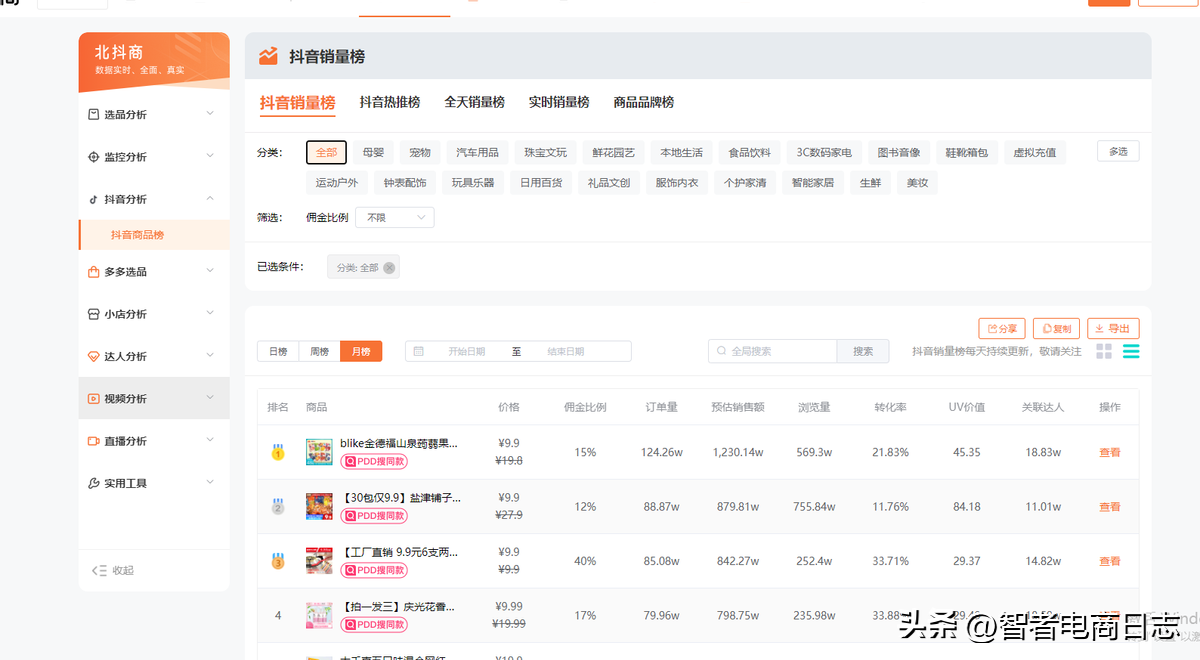Click the 搜索 button
Screen dimensions: 1200x660
[x=863, y=351]
